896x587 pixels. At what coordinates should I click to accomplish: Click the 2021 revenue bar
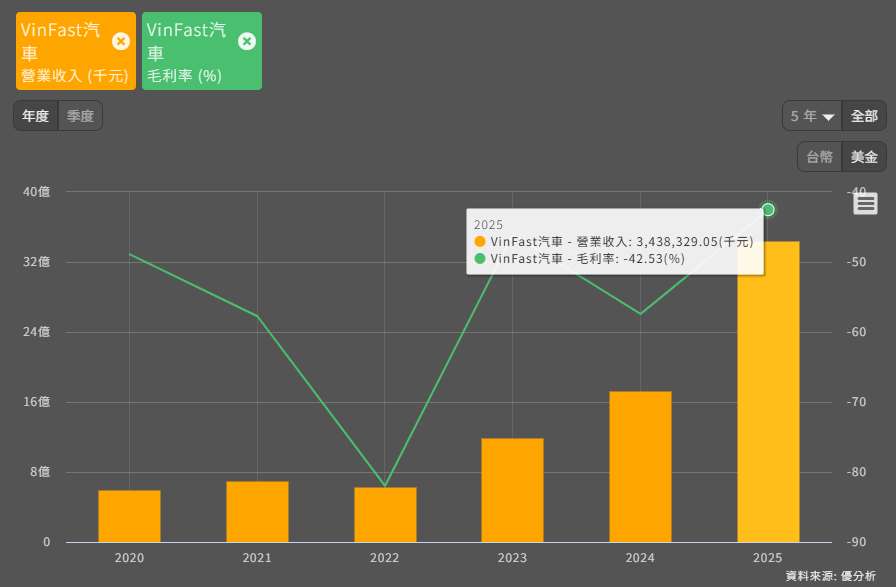257,512
